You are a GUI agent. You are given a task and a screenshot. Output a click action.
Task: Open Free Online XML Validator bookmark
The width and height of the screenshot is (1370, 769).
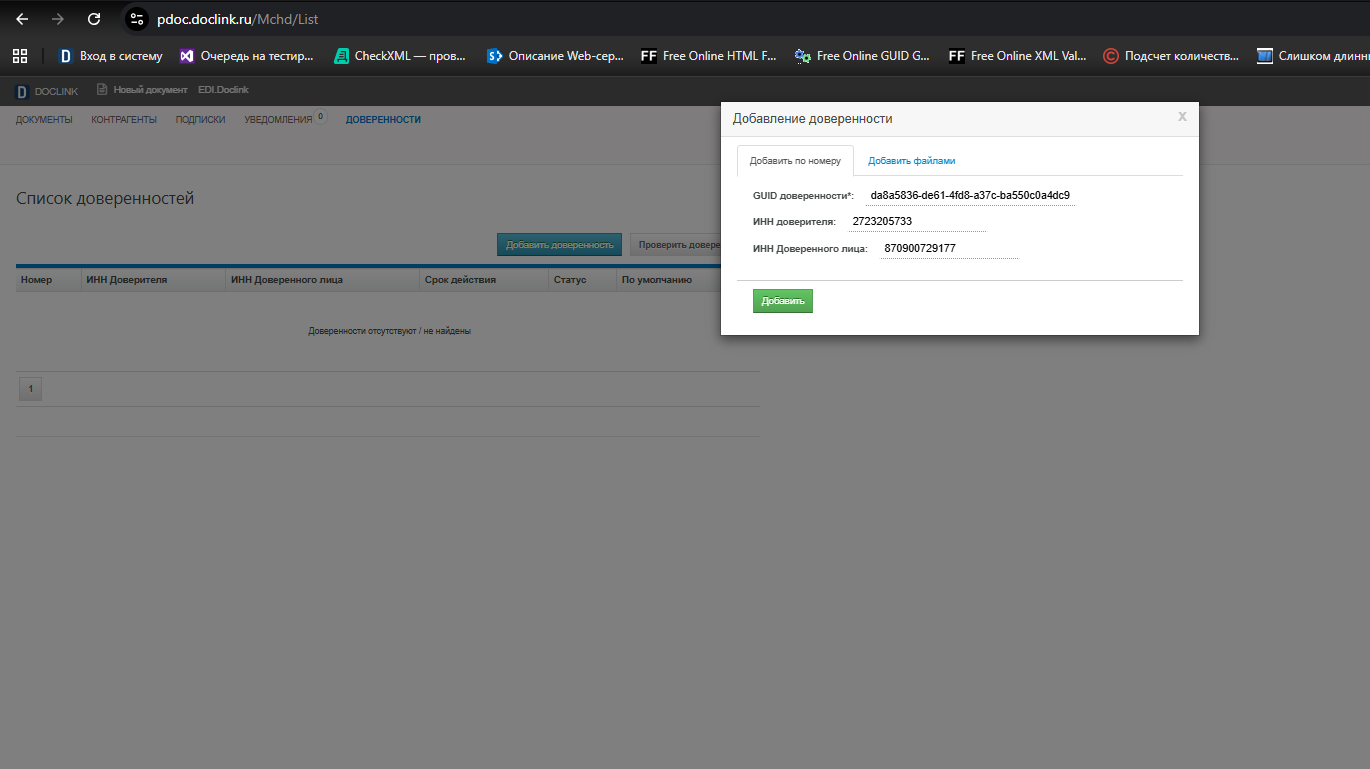(x=1017, y=56)
